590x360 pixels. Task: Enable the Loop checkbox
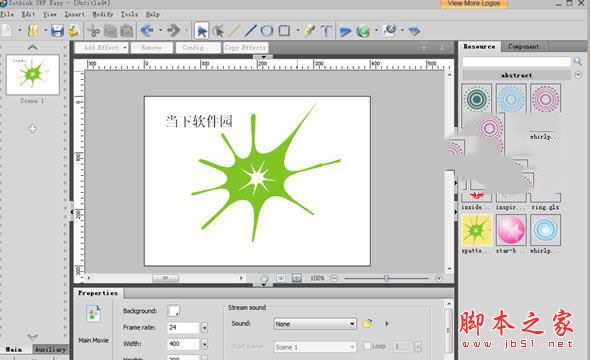point(367,346)
